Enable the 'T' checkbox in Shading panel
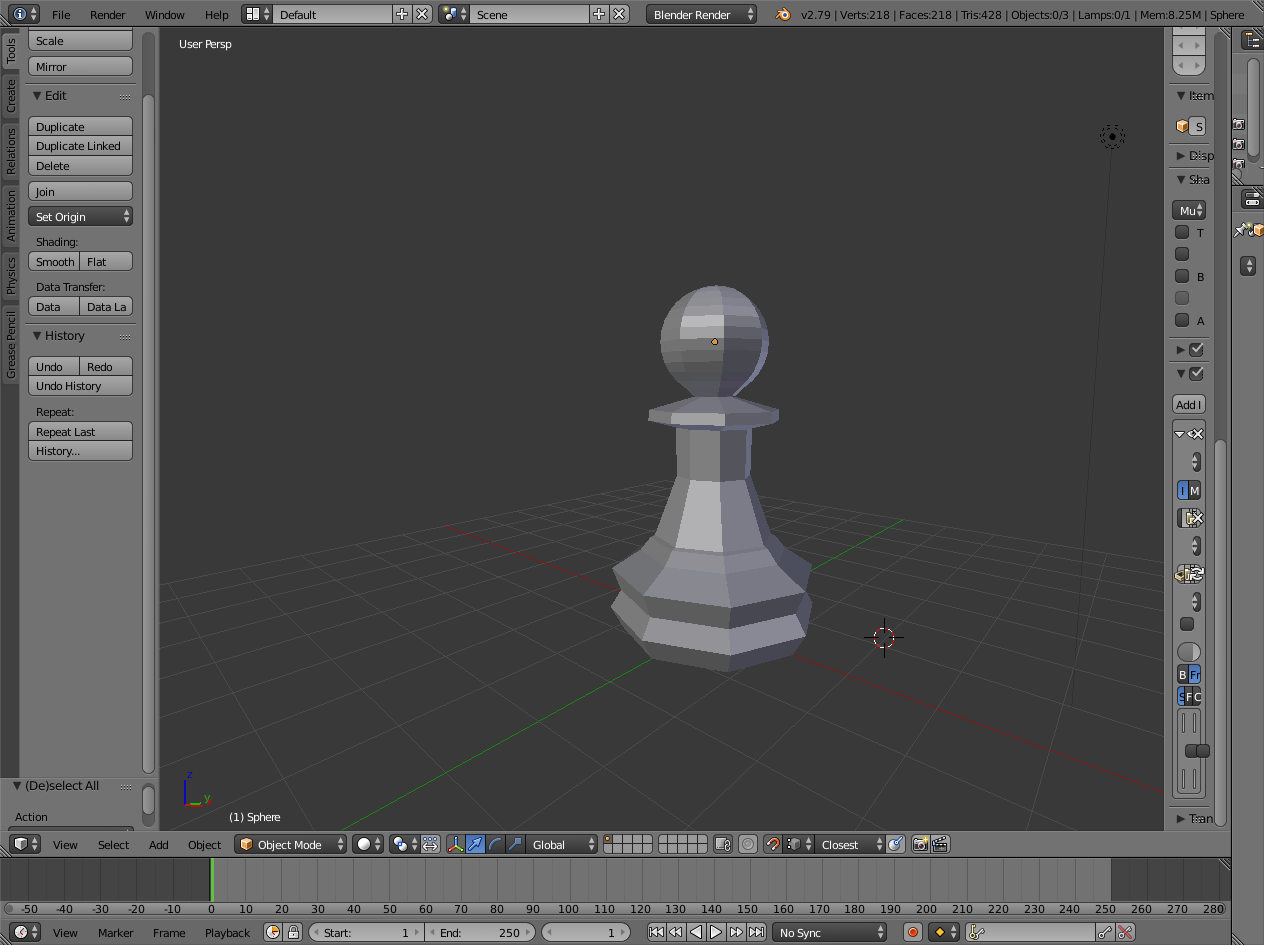The width and height of the screenshot is (1264, 945). (1182, 233)
